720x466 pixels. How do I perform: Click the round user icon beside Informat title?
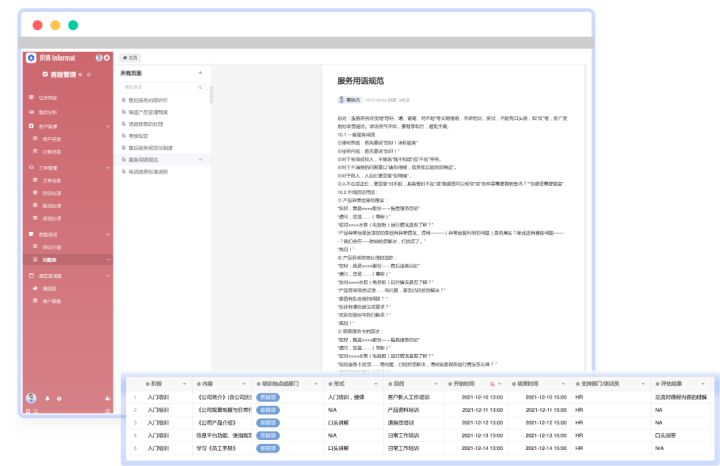[x=99, y=58]
